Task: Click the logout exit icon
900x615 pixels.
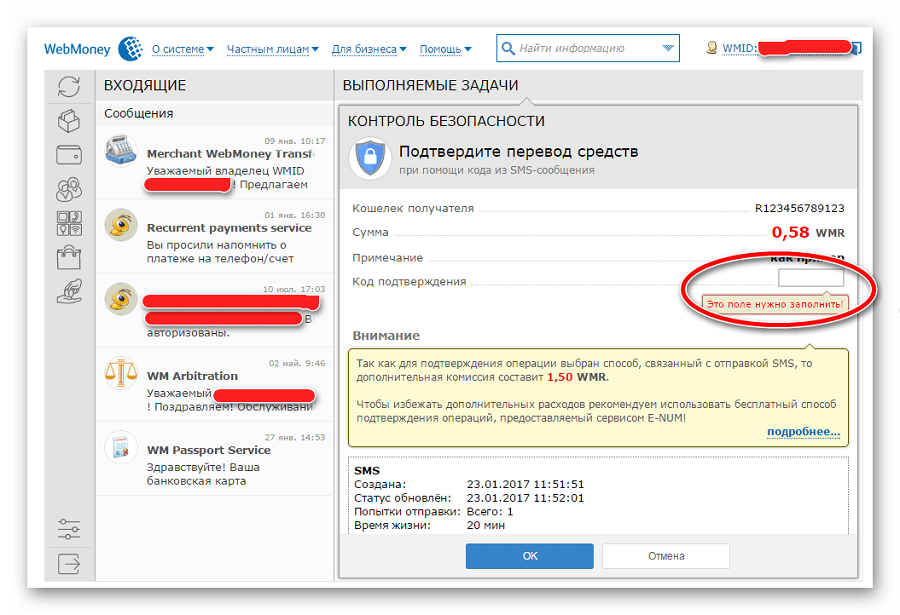Action: (69, 563)
